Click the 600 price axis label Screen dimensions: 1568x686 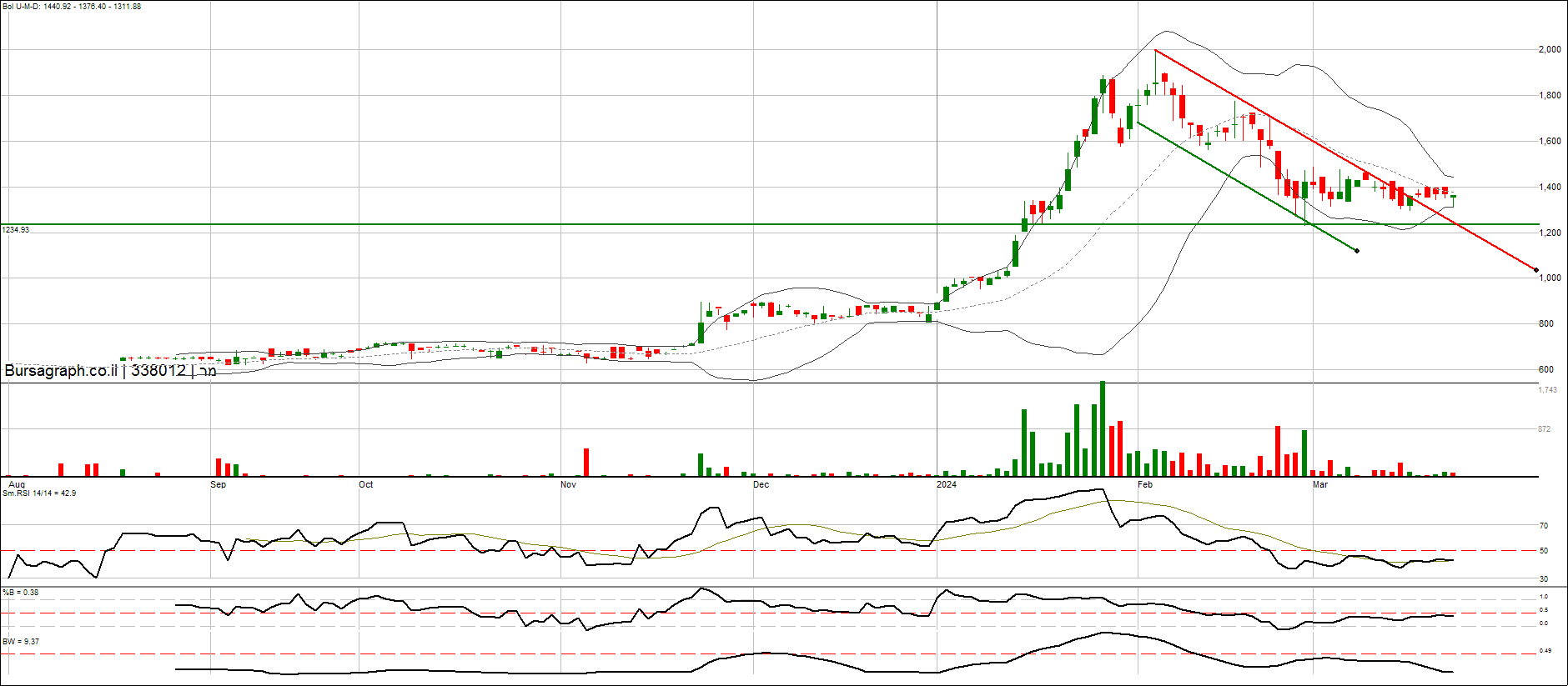1545,369
